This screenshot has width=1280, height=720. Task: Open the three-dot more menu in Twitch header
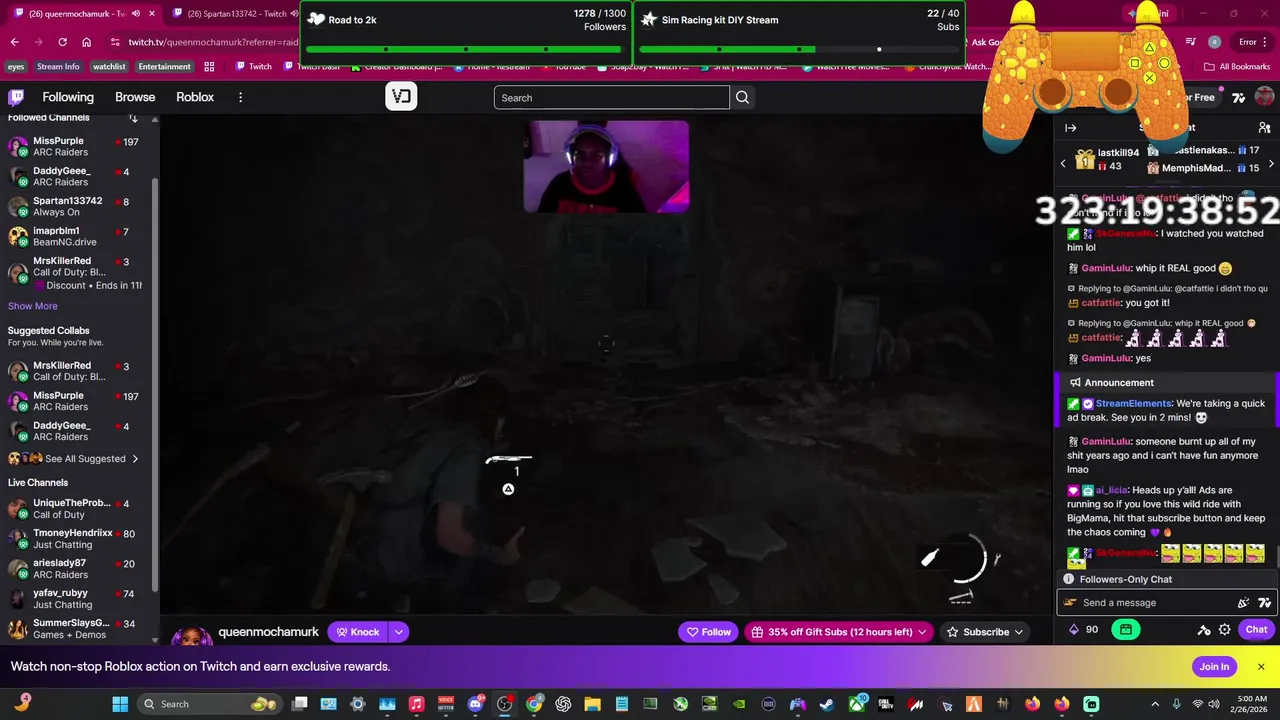coord(240,97)
